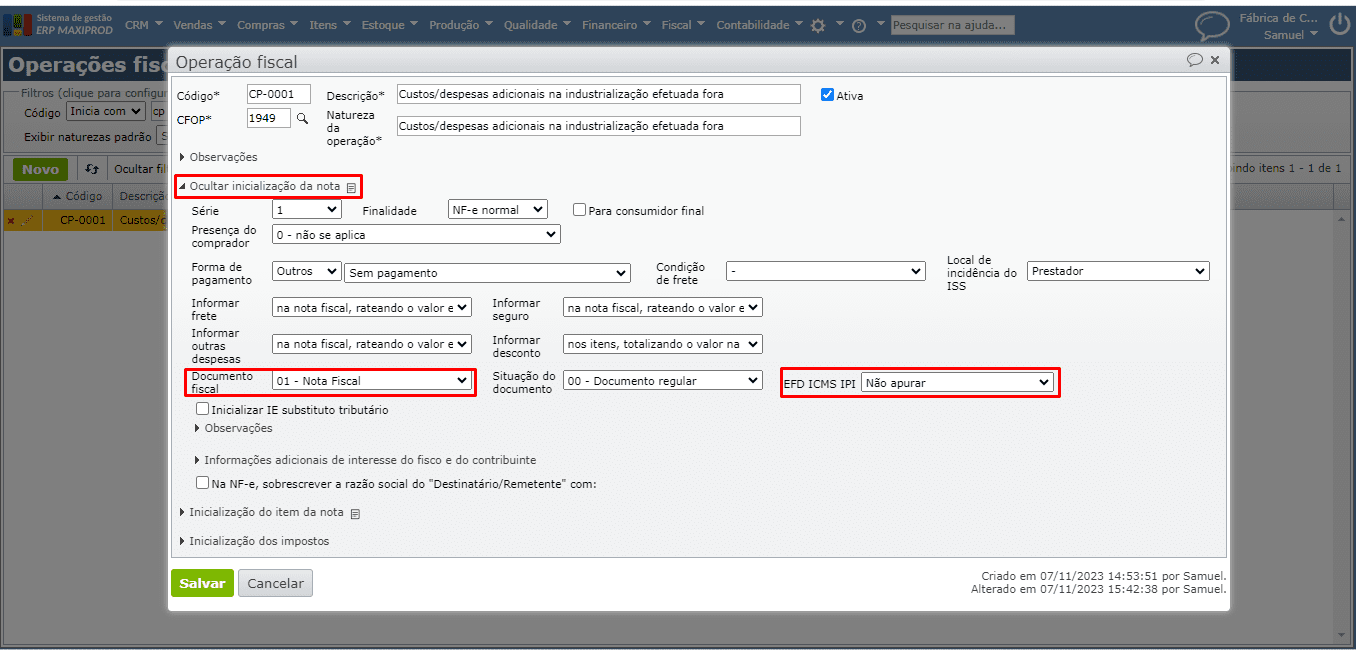Open Presença do comprador dropdown
The width and height of the screenshot is (1356, 650).
tap(416, 234)
